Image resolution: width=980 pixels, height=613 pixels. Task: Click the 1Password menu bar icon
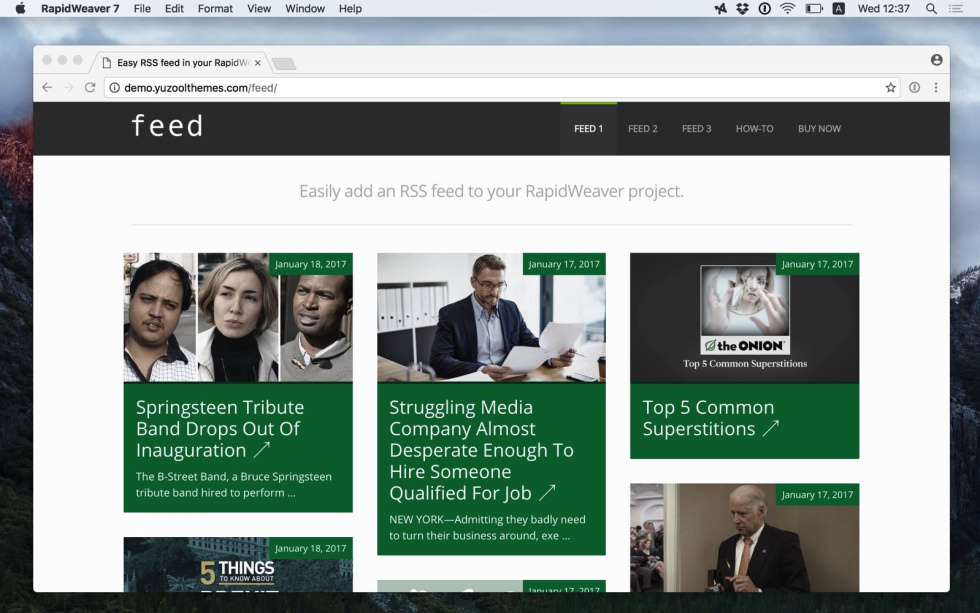764,8
